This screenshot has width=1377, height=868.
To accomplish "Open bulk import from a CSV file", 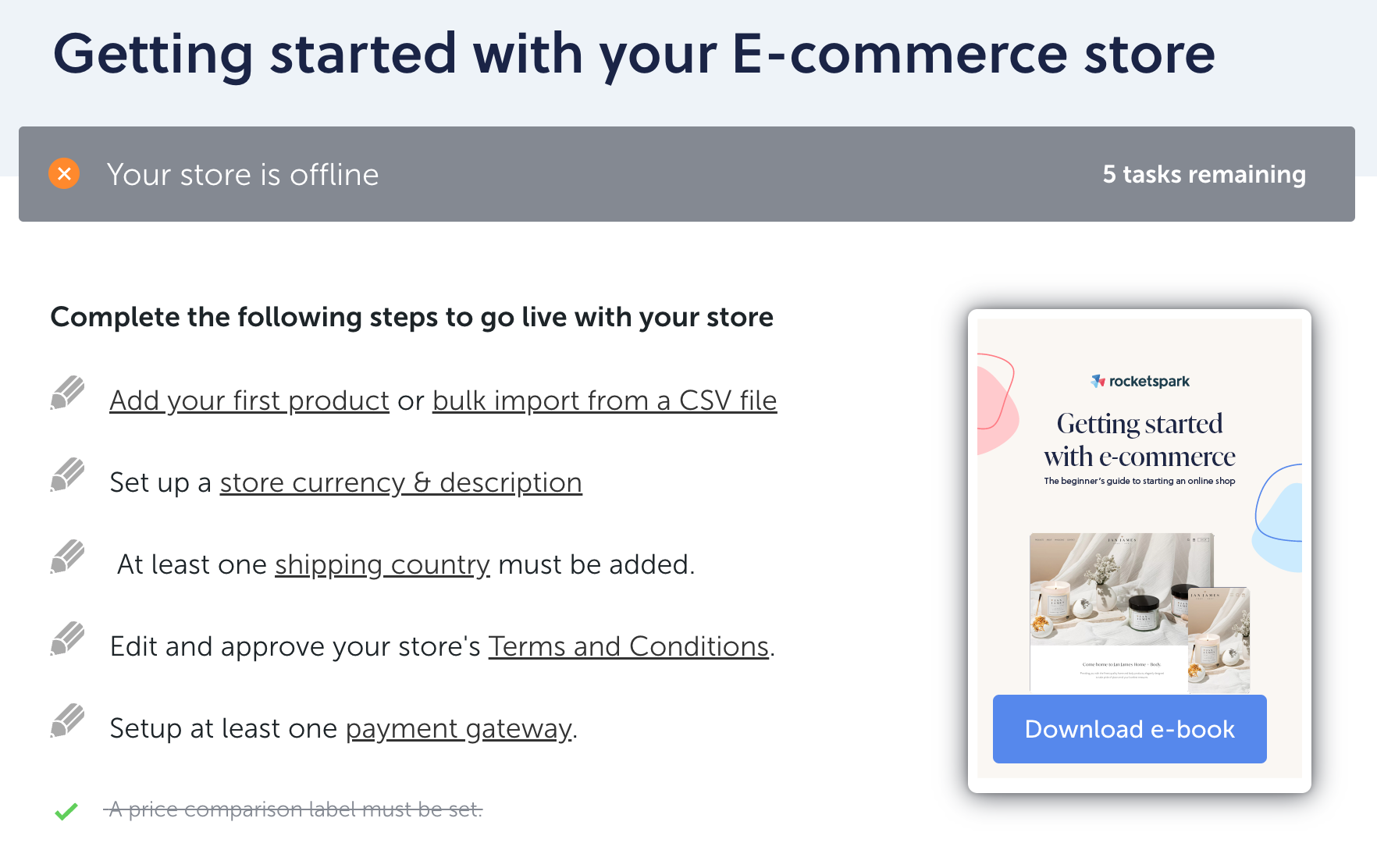I will (x=604, y=400).
